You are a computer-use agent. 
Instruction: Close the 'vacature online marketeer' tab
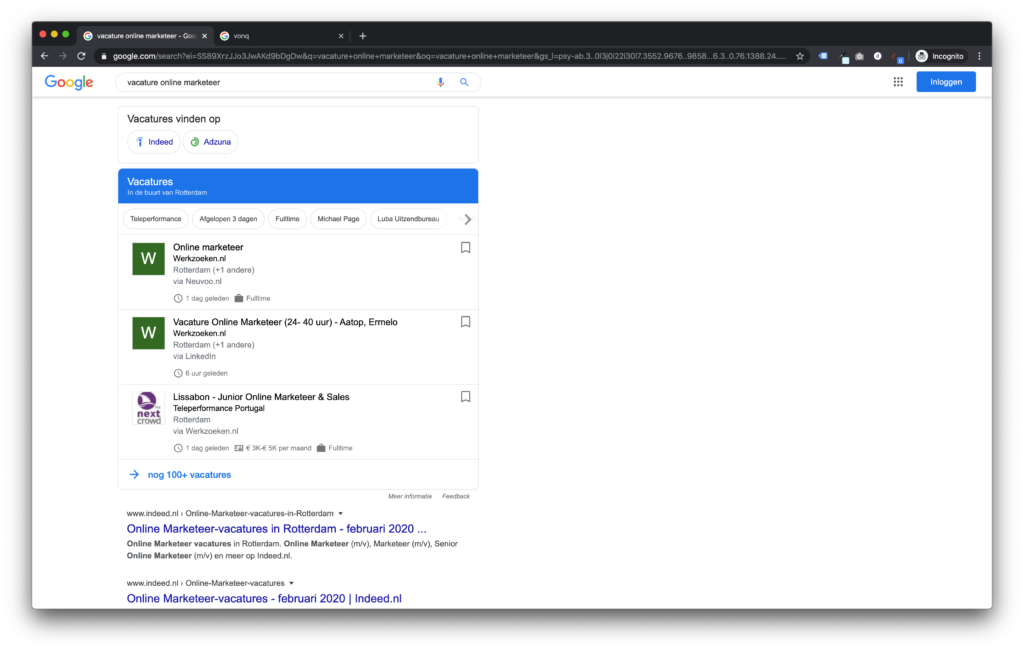(x=204, y=36)
